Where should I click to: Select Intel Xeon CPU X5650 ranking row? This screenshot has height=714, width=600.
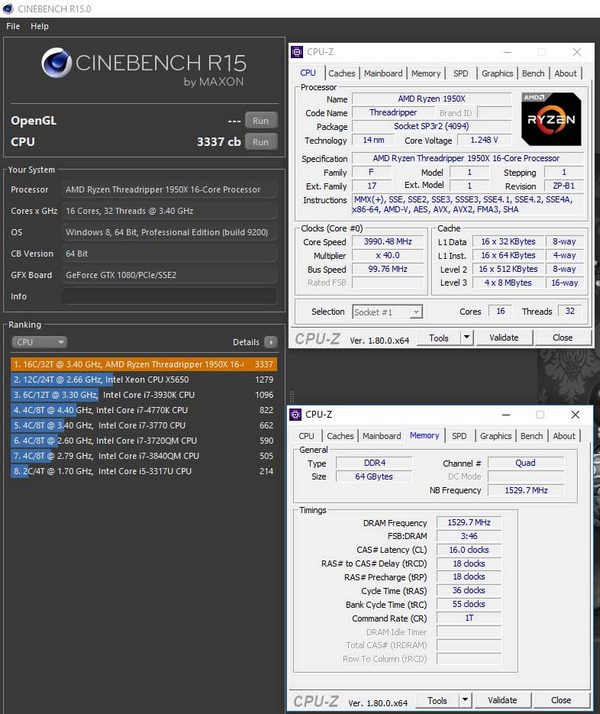click(144, 380)
